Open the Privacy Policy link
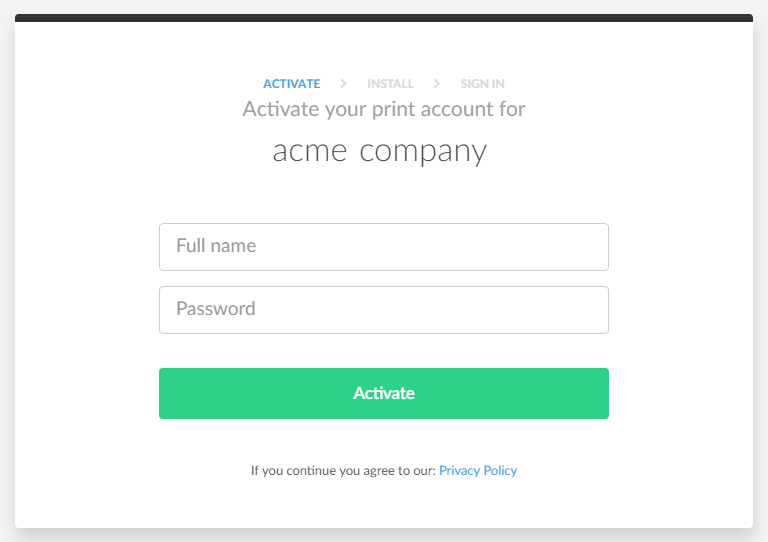The image size is (768, 542). (478, 470)
